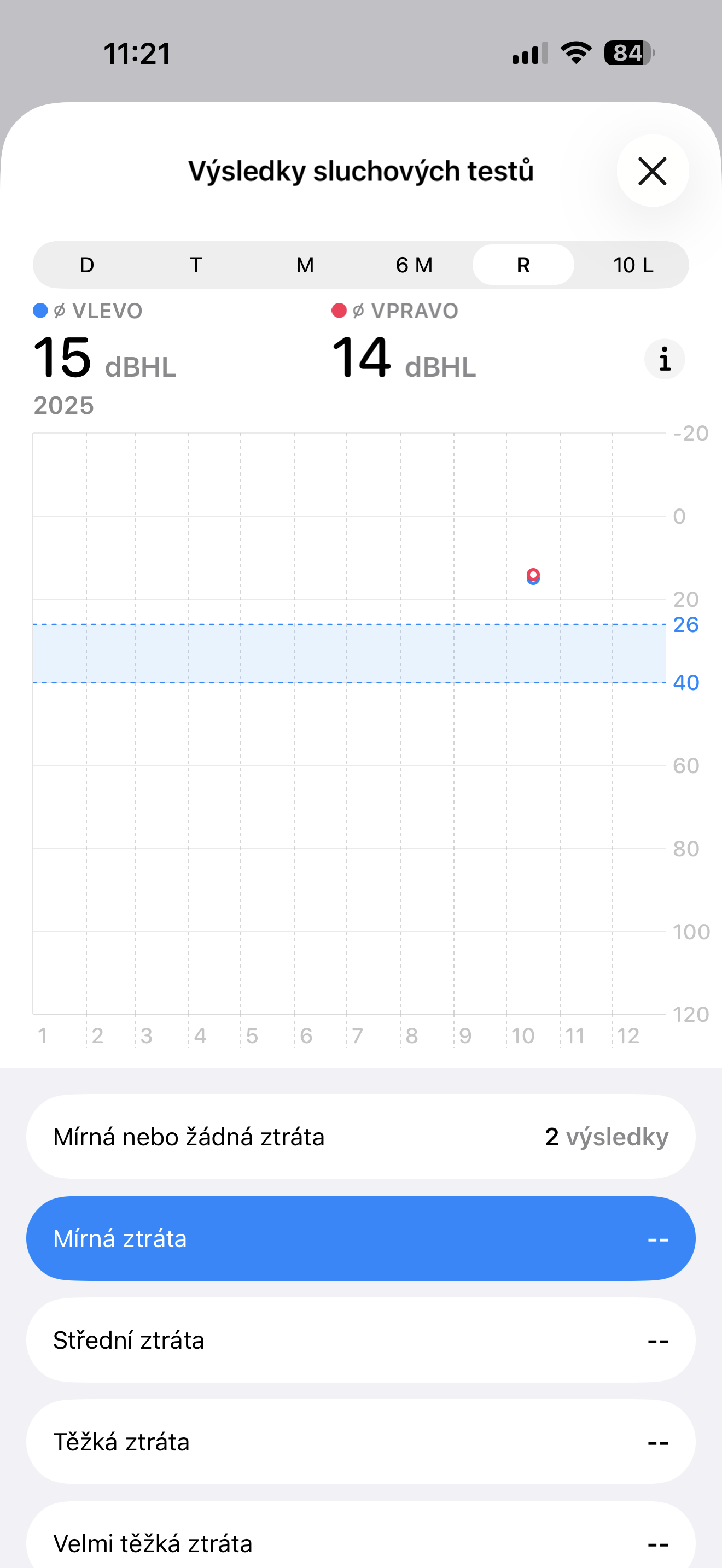Tap the Velmi těžká ztráta row
This screenshot has height=1568, width=722.
(360, 1540)
